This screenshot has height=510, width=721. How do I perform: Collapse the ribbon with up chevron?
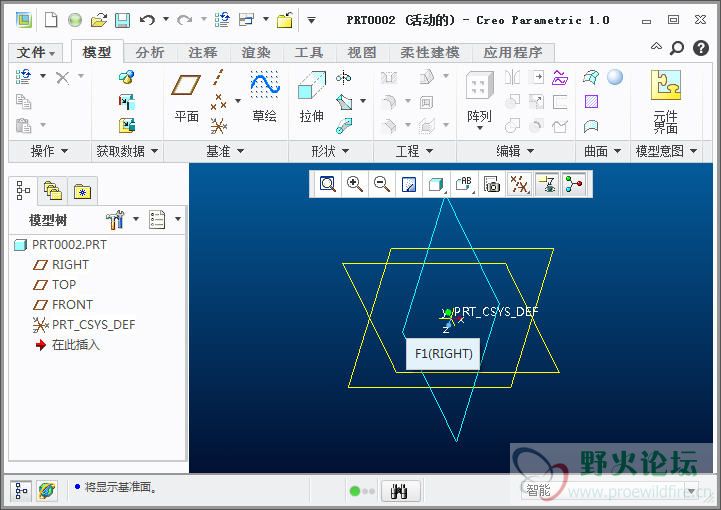(x=656, y=46)
